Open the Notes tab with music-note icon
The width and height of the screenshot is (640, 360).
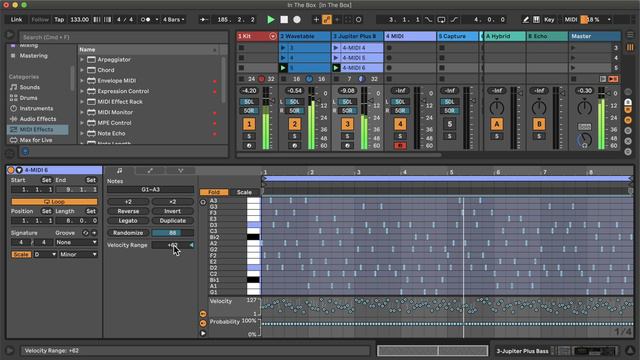[119, 171]
